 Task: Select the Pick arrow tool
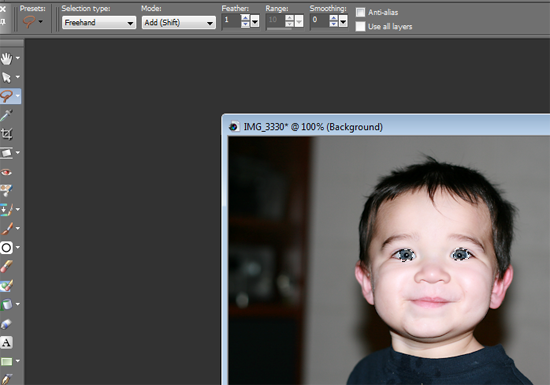[x=6, y=77]
